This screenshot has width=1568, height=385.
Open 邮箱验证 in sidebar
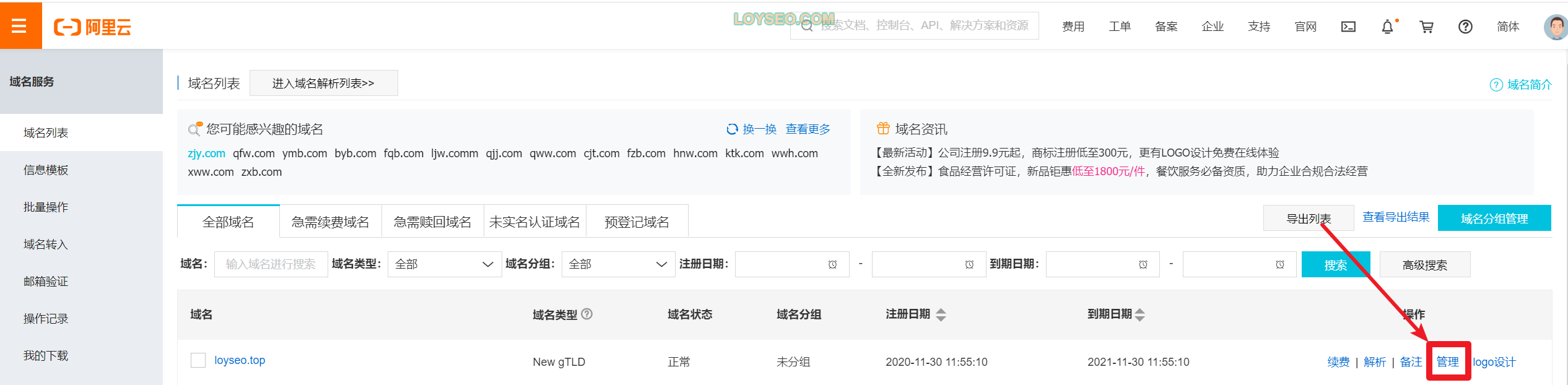pos(81,281)
